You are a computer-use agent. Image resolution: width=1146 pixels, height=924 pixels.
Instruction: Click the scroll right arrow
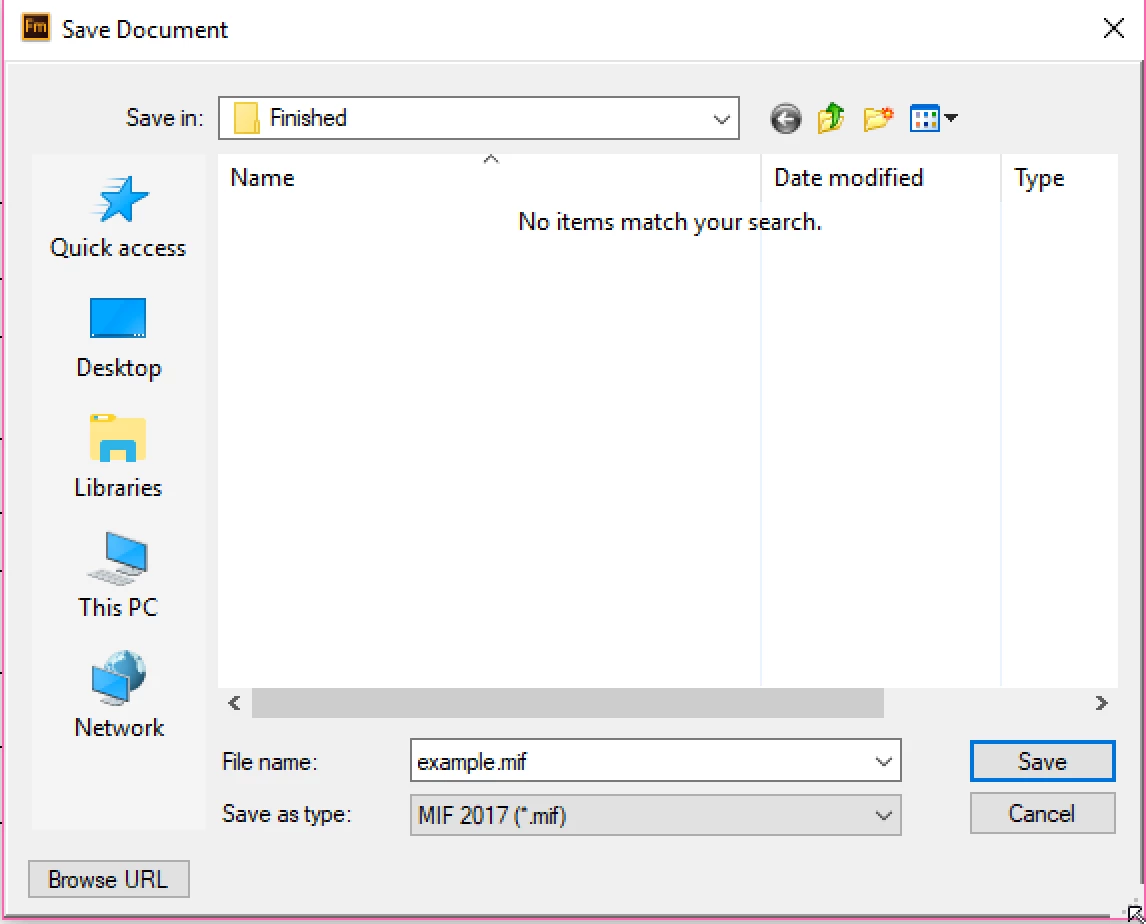(x=1101, y=703)
